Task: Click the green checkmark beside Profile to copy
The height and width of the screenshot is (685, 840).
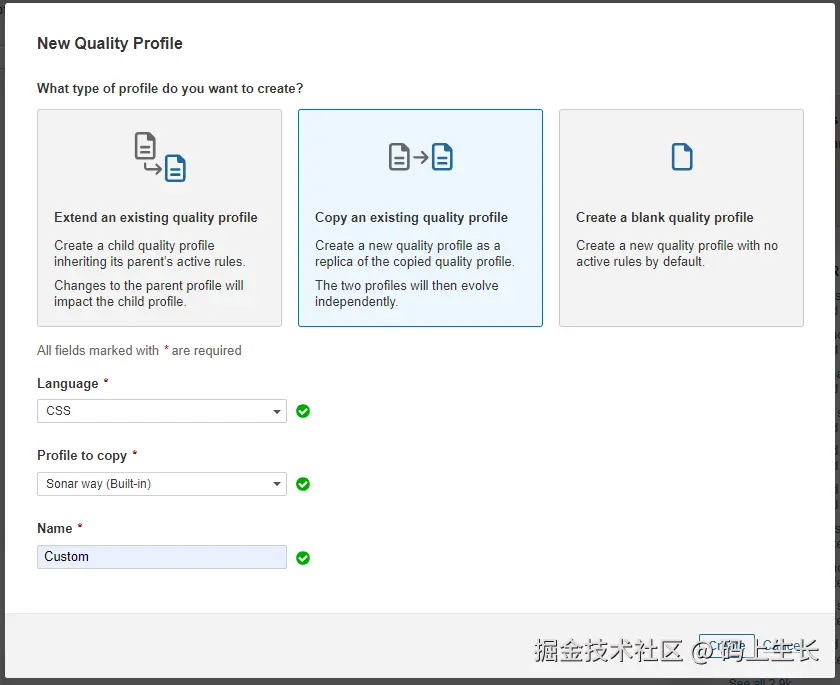Action: 303,484
